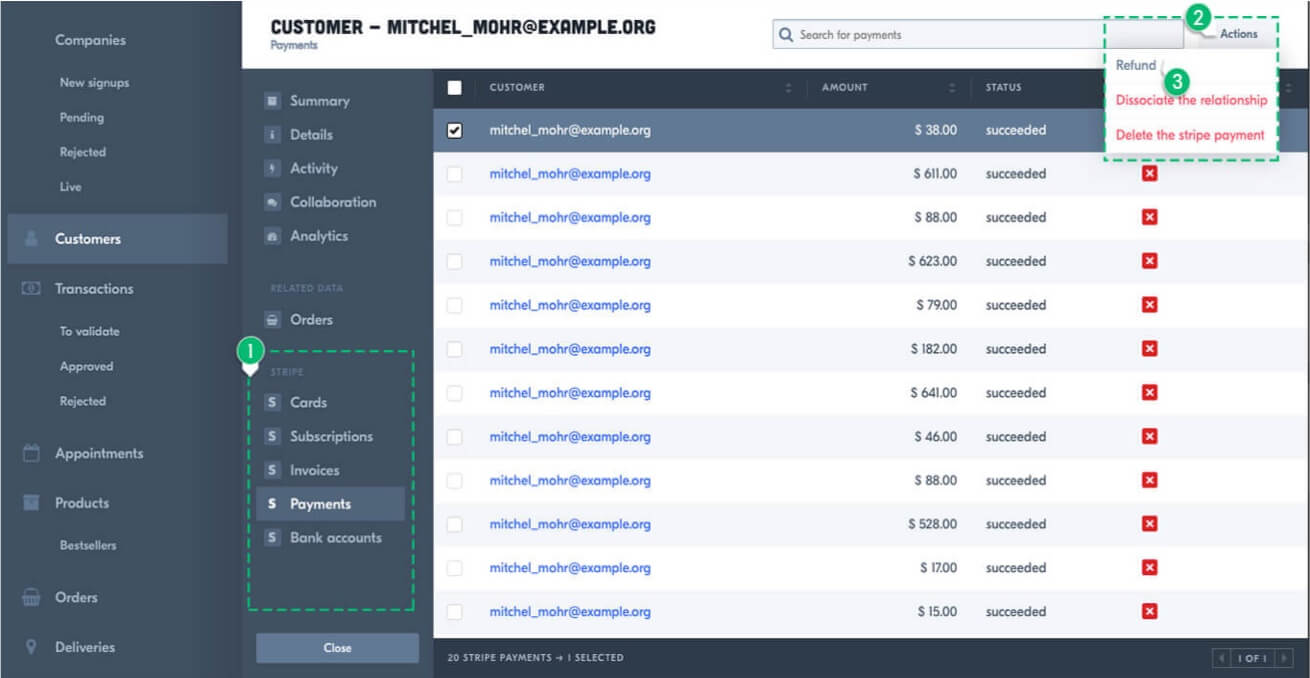Click the Analytics icon in customer panel
Image resolution: width=1310 pixels, height=678 pixels.
[272, 236]
